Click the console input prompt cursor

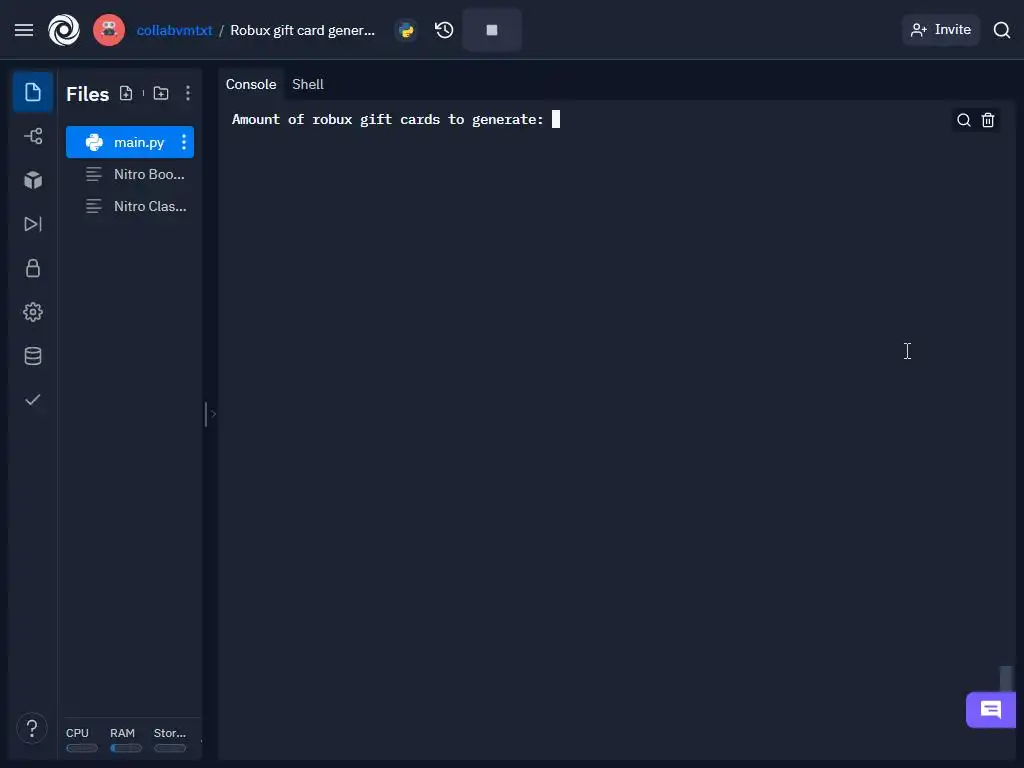556,119
